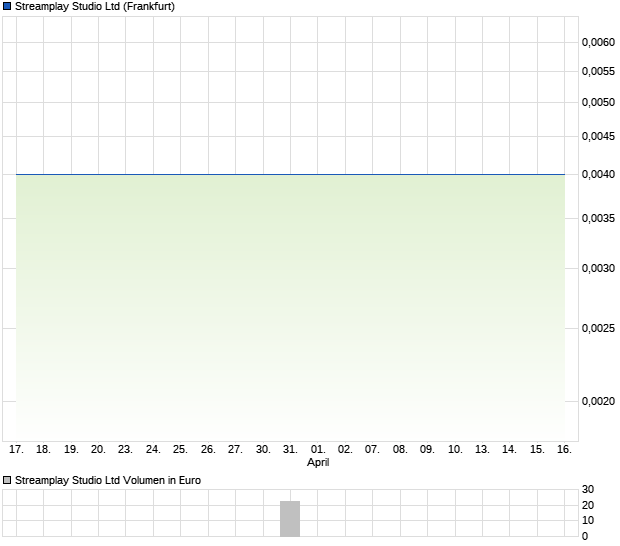
Task: Click the grey volume bar at 31.
Action: [x=290, y=519]
